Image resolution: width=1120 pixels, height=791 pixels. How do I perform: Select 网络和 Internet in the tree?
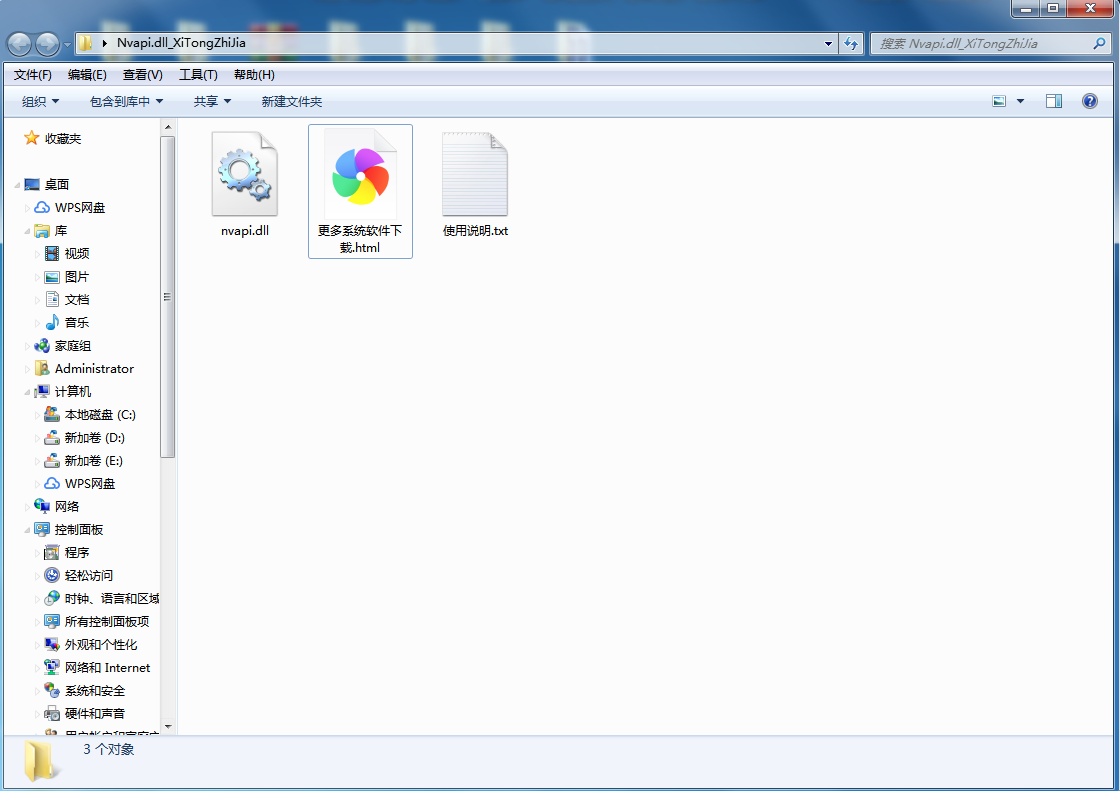[107, 667]
